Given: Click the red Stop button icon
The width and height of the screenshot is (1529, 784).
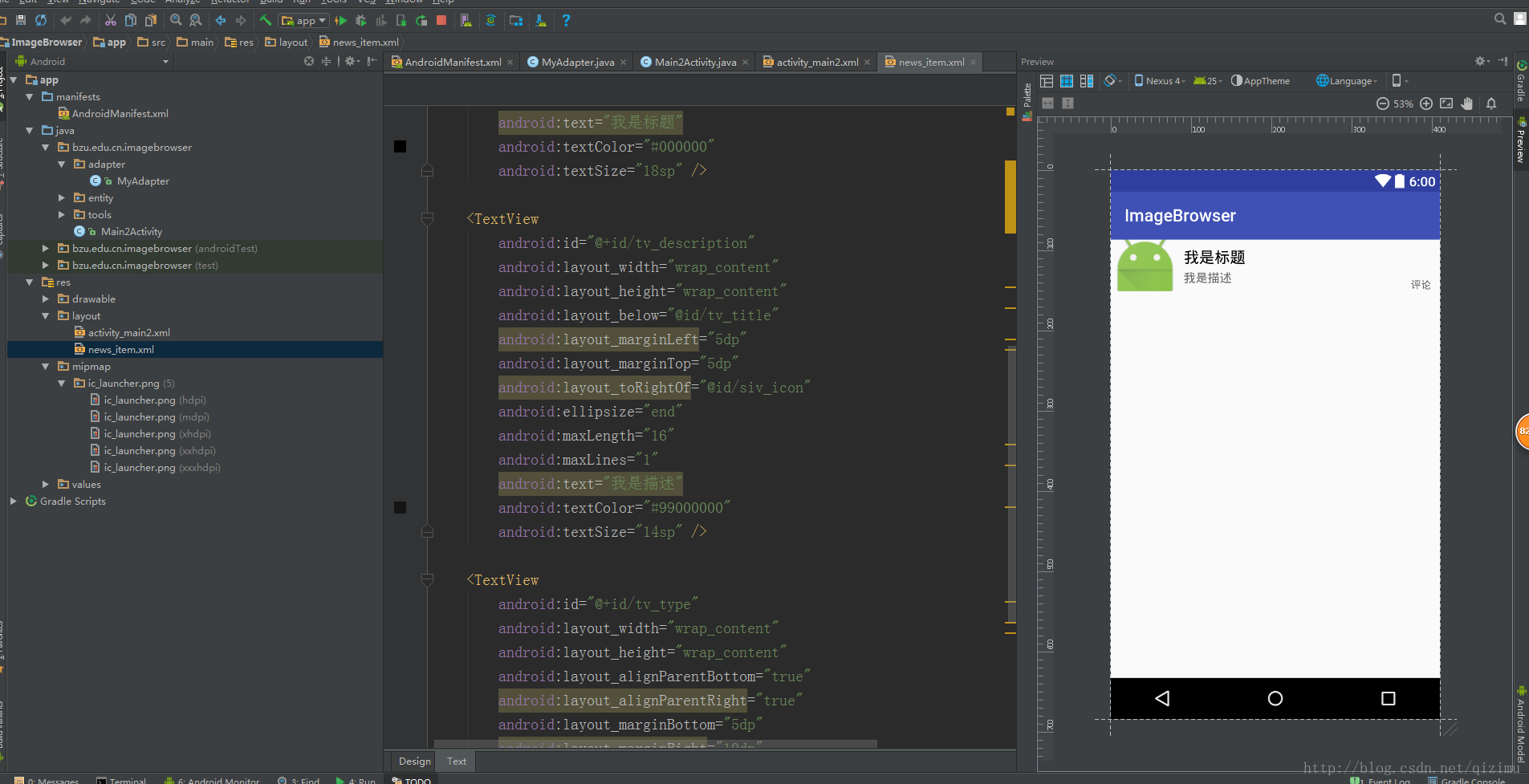Looking at the screenshot, I should click(x=441, y=20).
